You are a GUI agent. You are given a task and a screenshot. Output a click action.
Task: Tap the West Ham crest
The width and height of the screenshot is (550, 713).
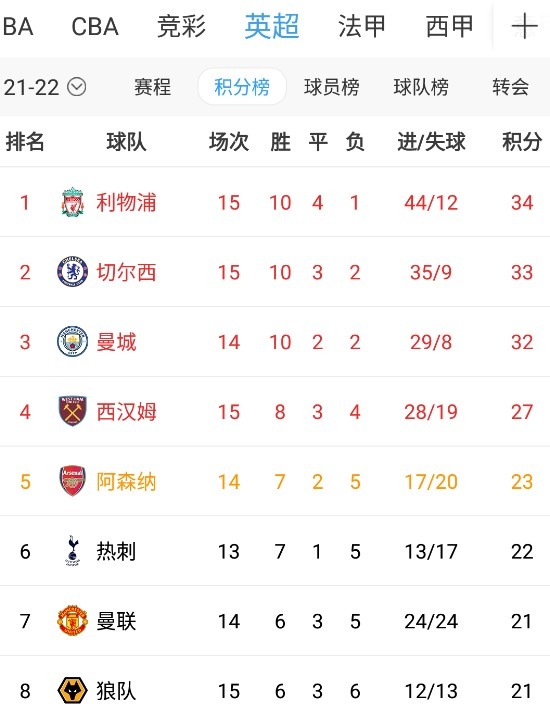click(x=72, y=411)
